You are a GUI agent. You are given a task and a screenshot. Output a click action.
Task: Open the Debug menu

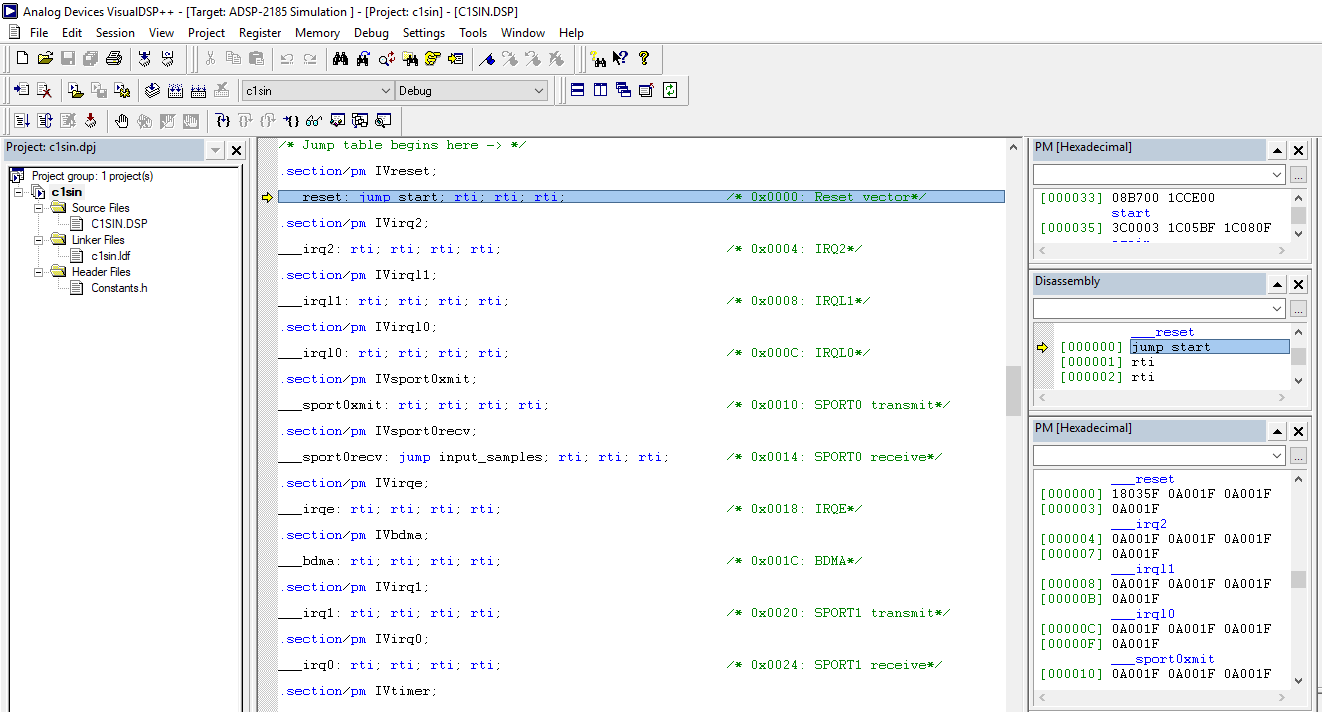pos(371,32)
